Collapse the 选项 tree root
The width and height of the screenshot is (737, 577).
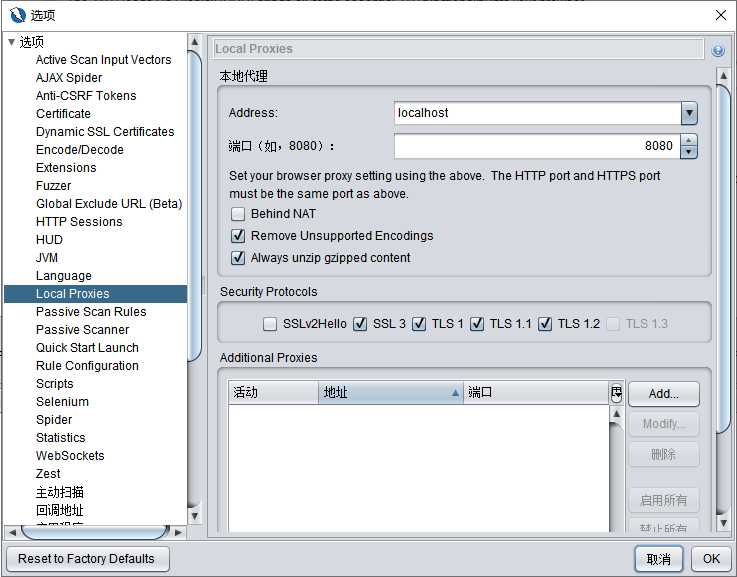point(12,42)
